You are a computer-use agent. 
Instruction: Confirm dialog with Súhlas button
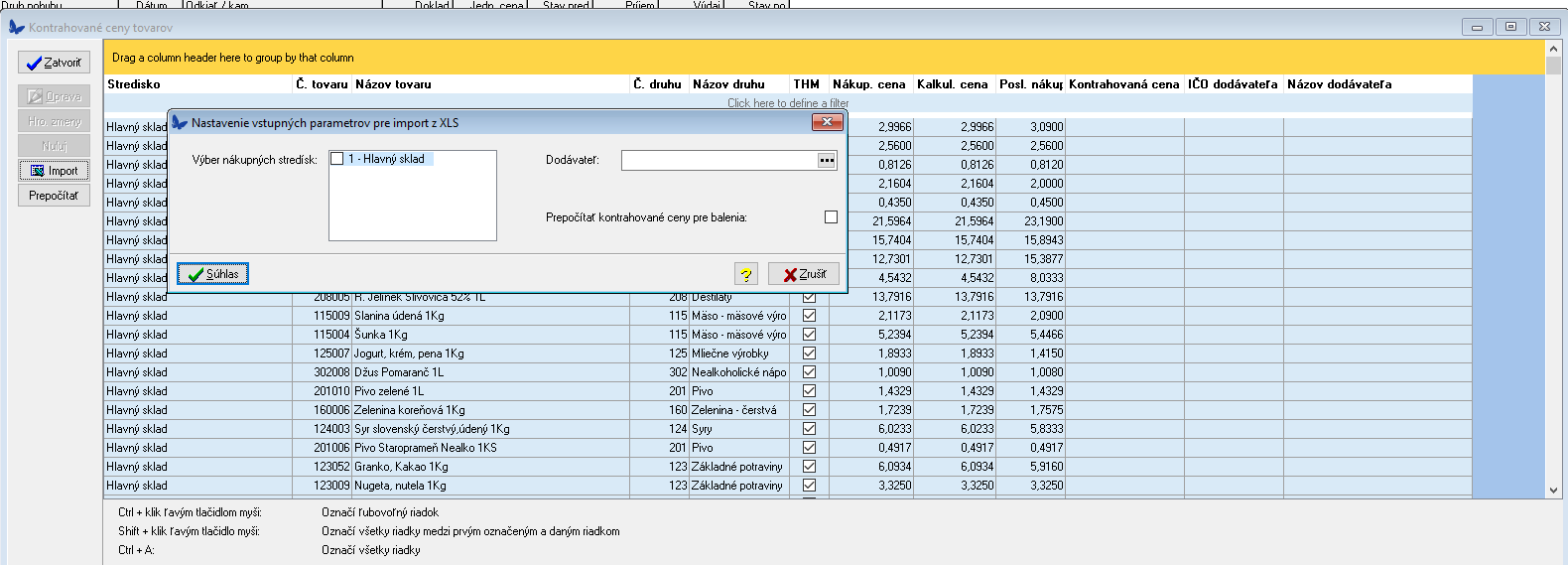click(x=212, y=274)
